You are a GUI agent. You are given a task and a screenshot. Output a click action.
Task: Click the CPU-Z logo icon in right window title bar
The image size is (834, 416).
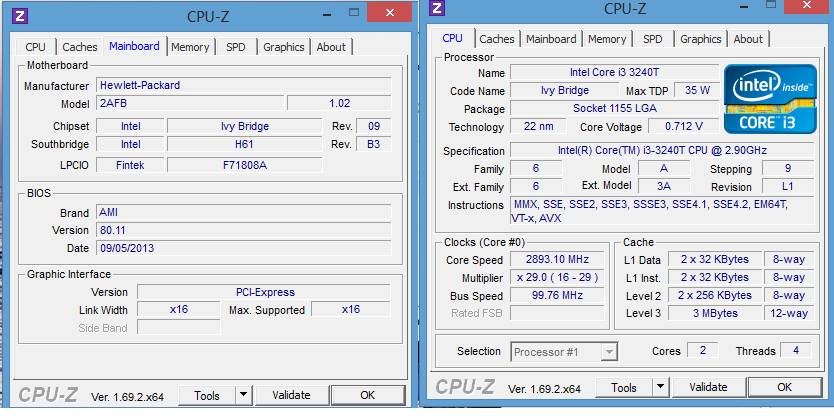437,7
